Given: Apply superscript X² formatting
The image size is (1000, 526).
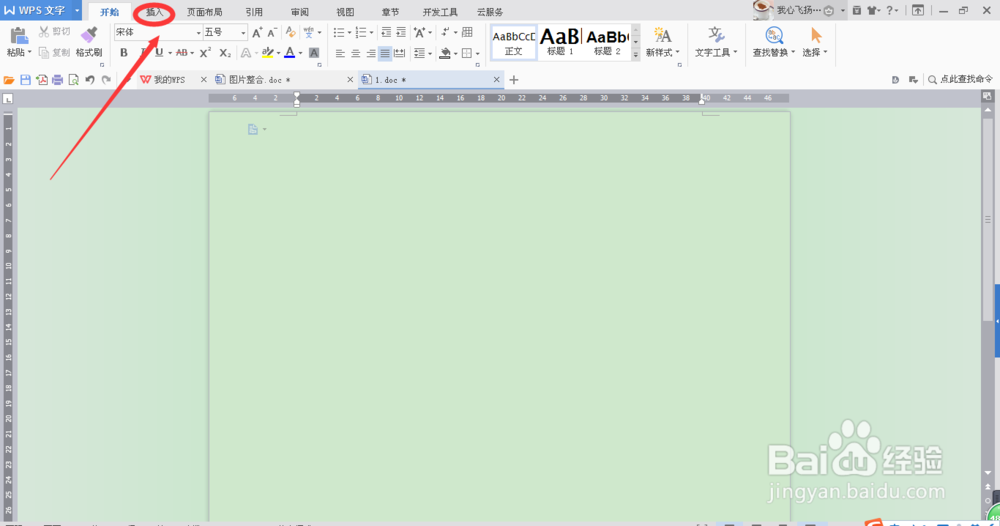Looking at the screenshot, I should click(205, 53).
